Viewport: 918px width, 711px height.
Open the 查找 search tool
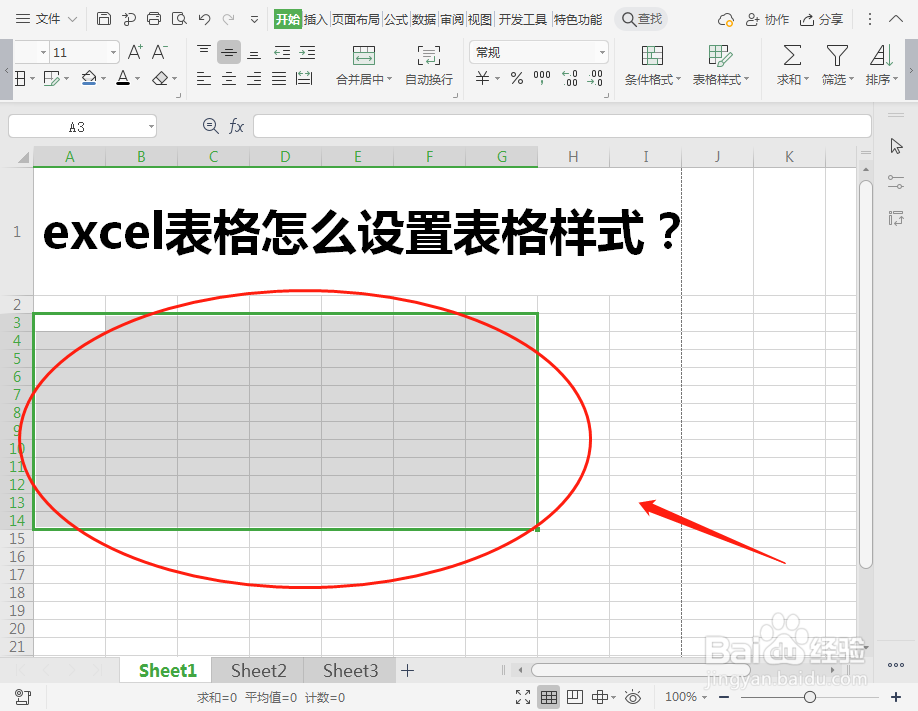pyautogui.click(x=641, y=18)
